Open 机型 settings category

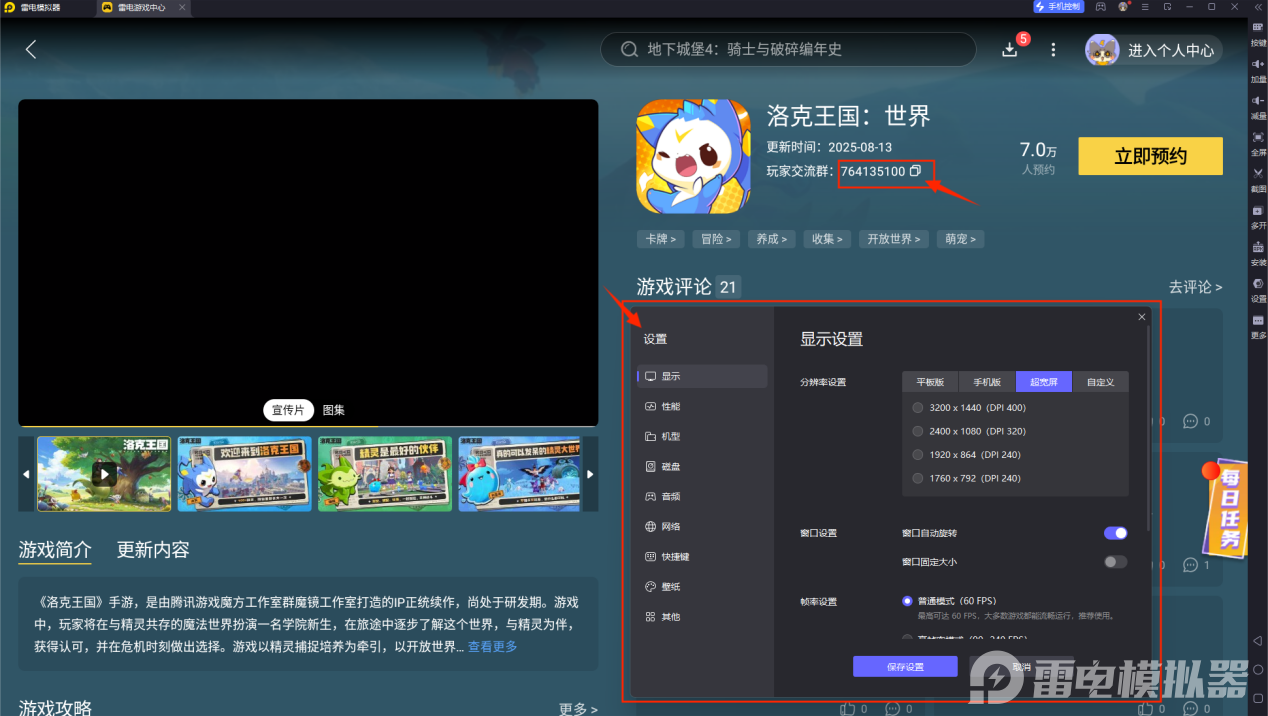[x=703, y=436]
